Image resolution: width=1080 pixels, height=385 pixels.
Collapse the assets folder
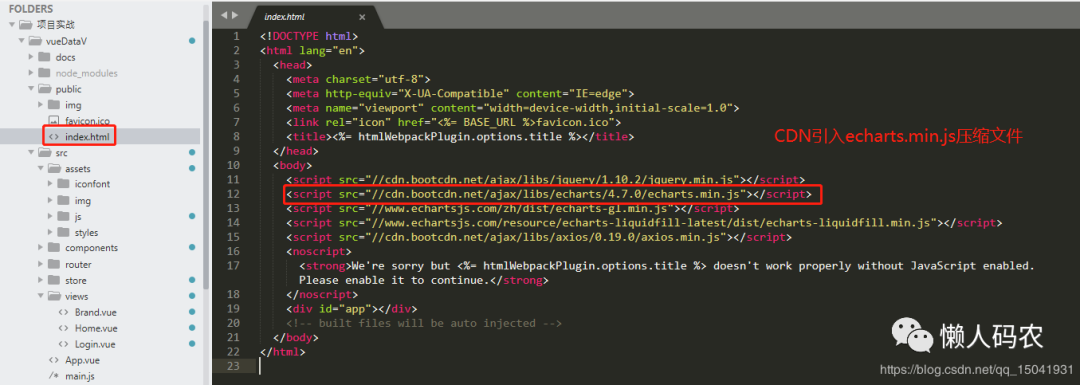click(x=41, y=168)
